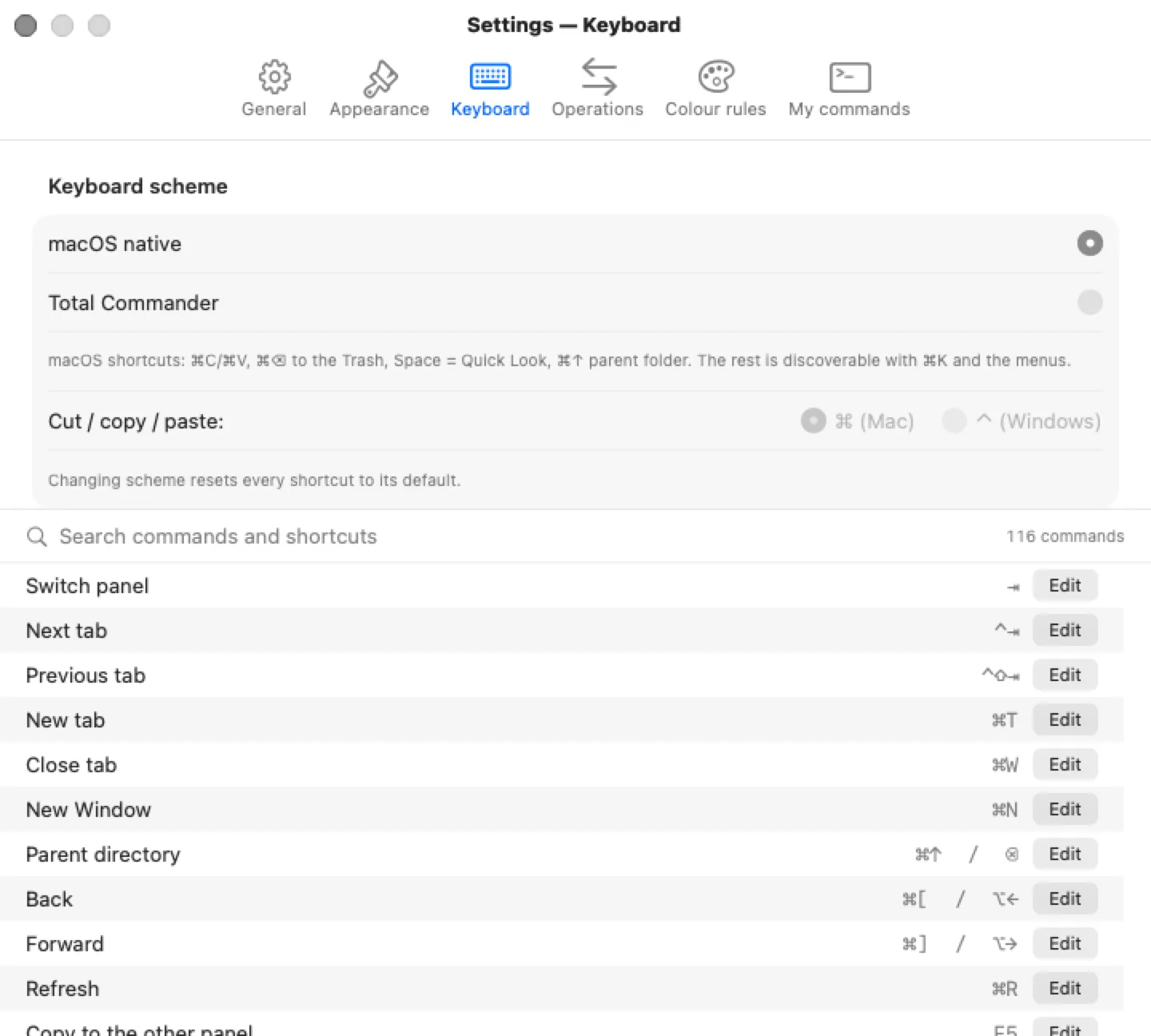Image resolution: width=1151 pixels, height=1036 pixels.
Task: Select the Close tab command name
Action: pyautogui.click(x=71, y=765)
